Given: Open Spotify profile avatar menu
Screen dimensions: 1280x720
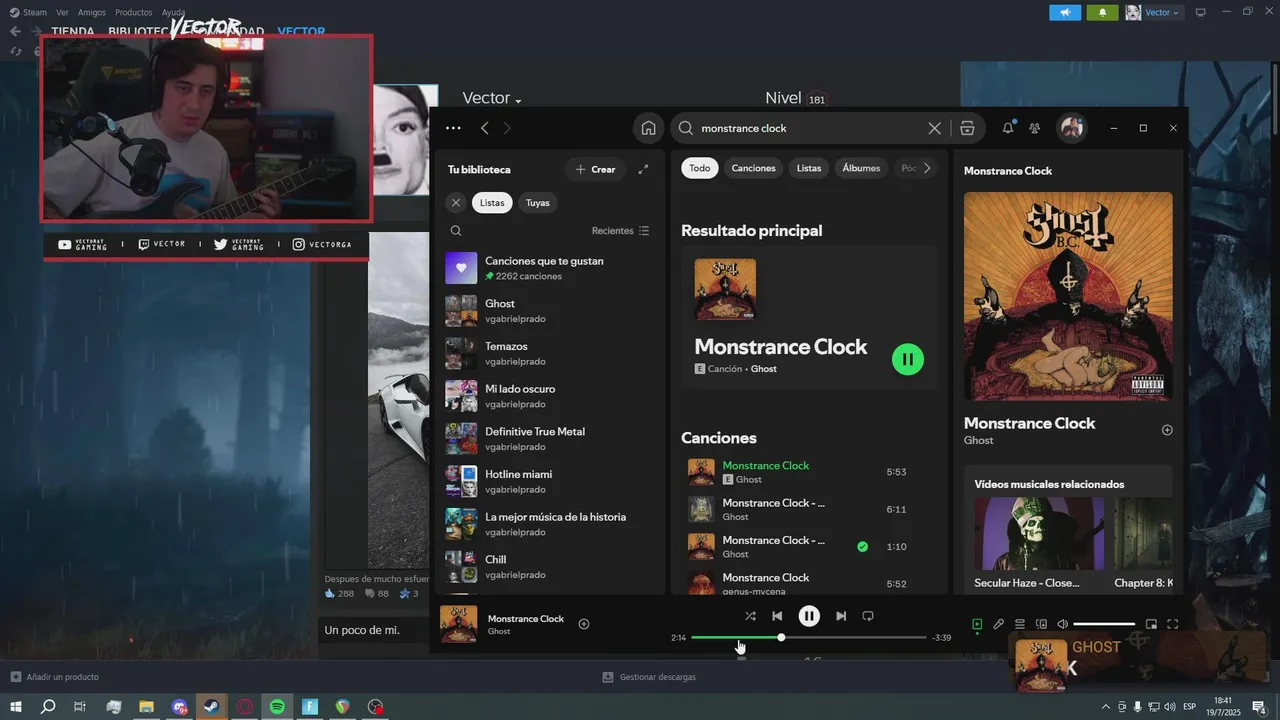Looking at the screenshot, I should point(1072,128).
